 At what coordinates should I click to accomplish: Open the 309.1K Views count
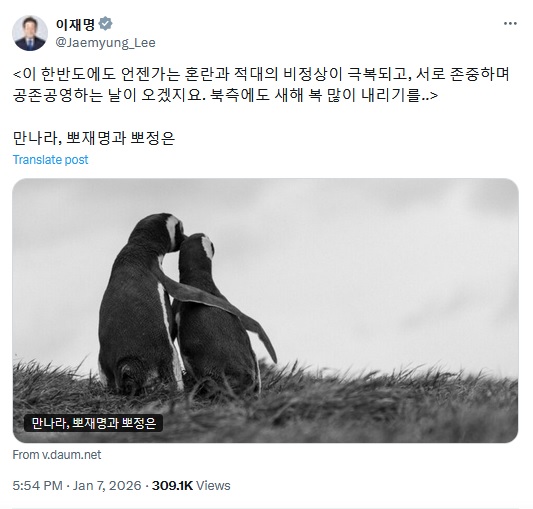tap(191, 485)
